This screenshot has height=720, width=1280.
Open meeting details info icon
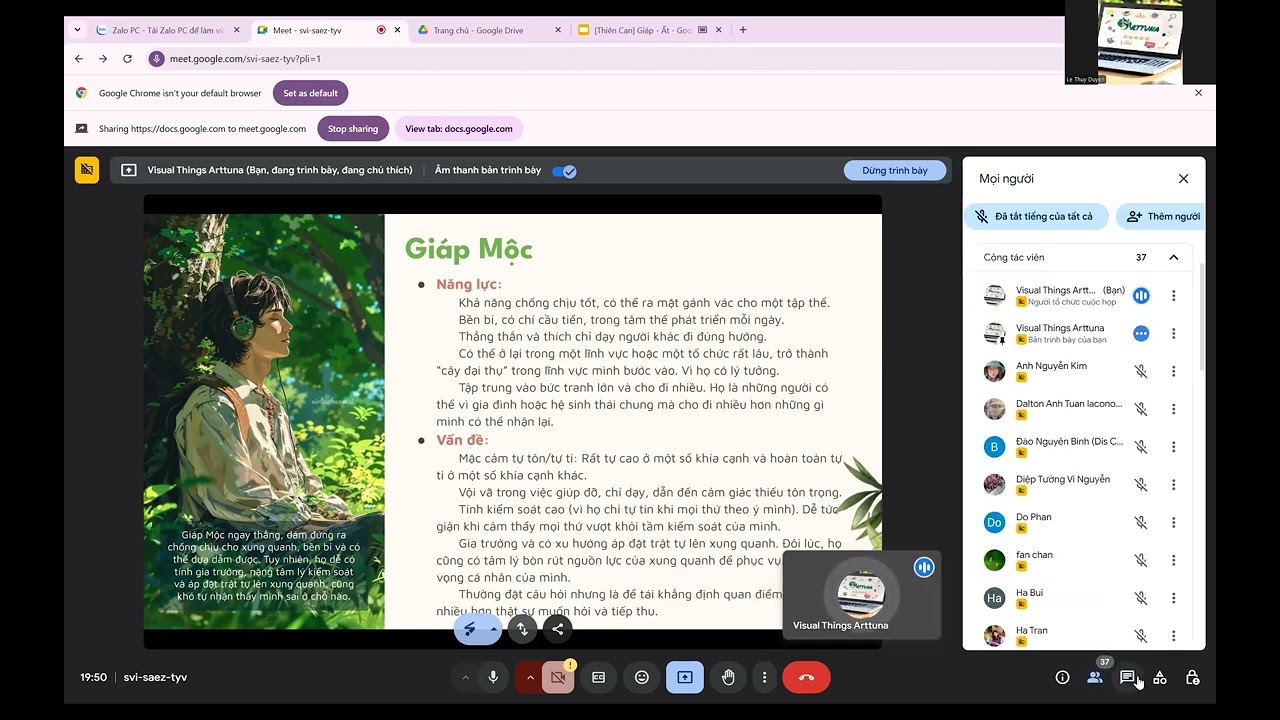click(1062, 677)
